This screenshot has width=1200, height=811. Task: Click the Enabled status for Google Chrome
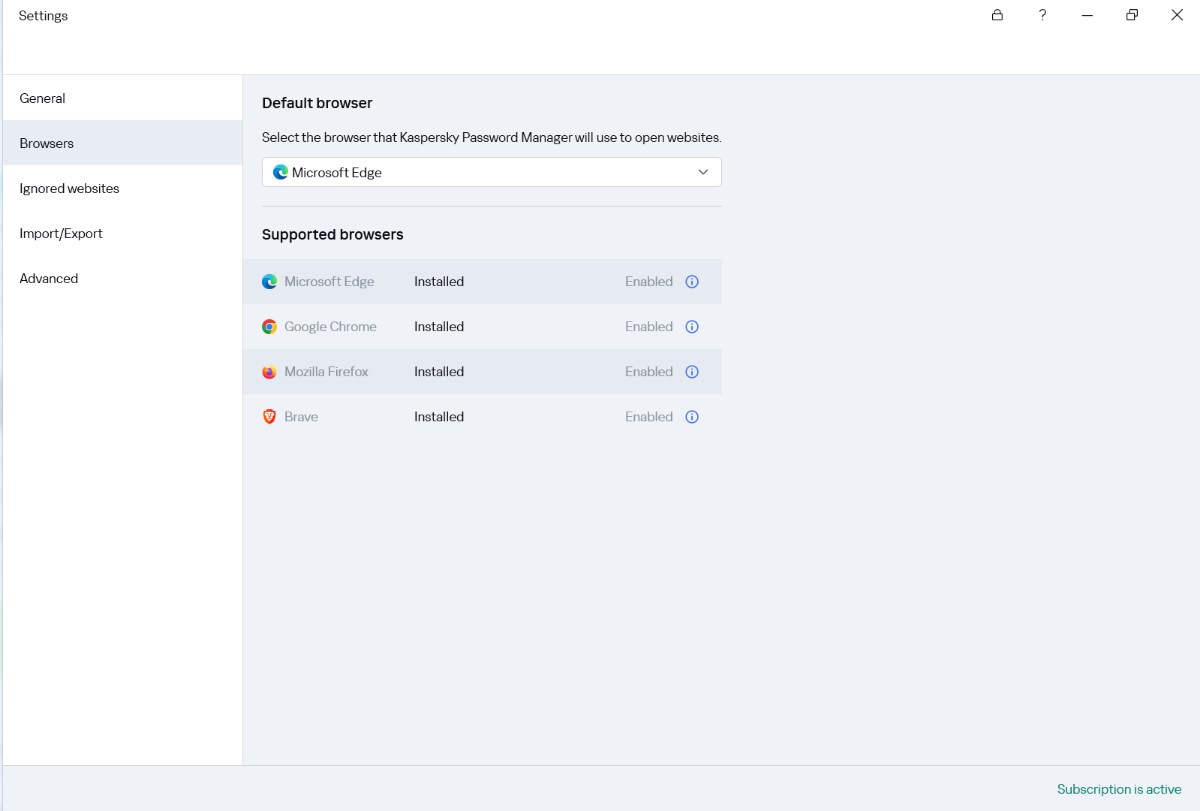click(x=649, y=327)
